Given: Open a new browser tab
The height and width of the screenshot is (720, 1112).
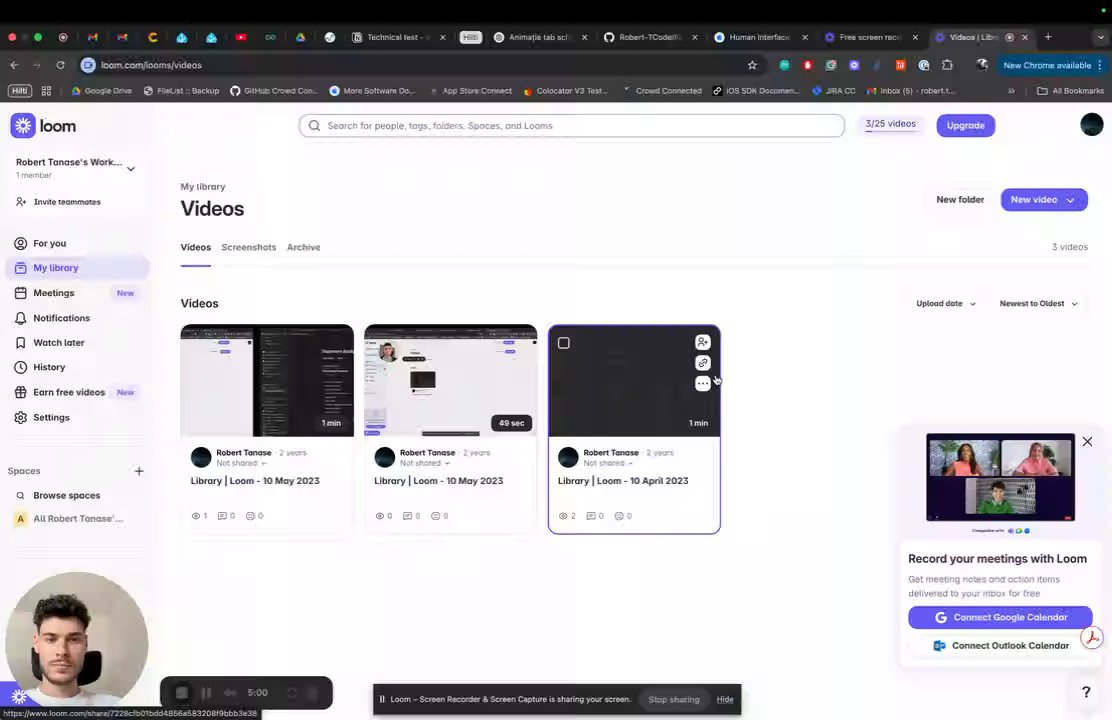Looking at the screenshot, I should (1048, 37).
